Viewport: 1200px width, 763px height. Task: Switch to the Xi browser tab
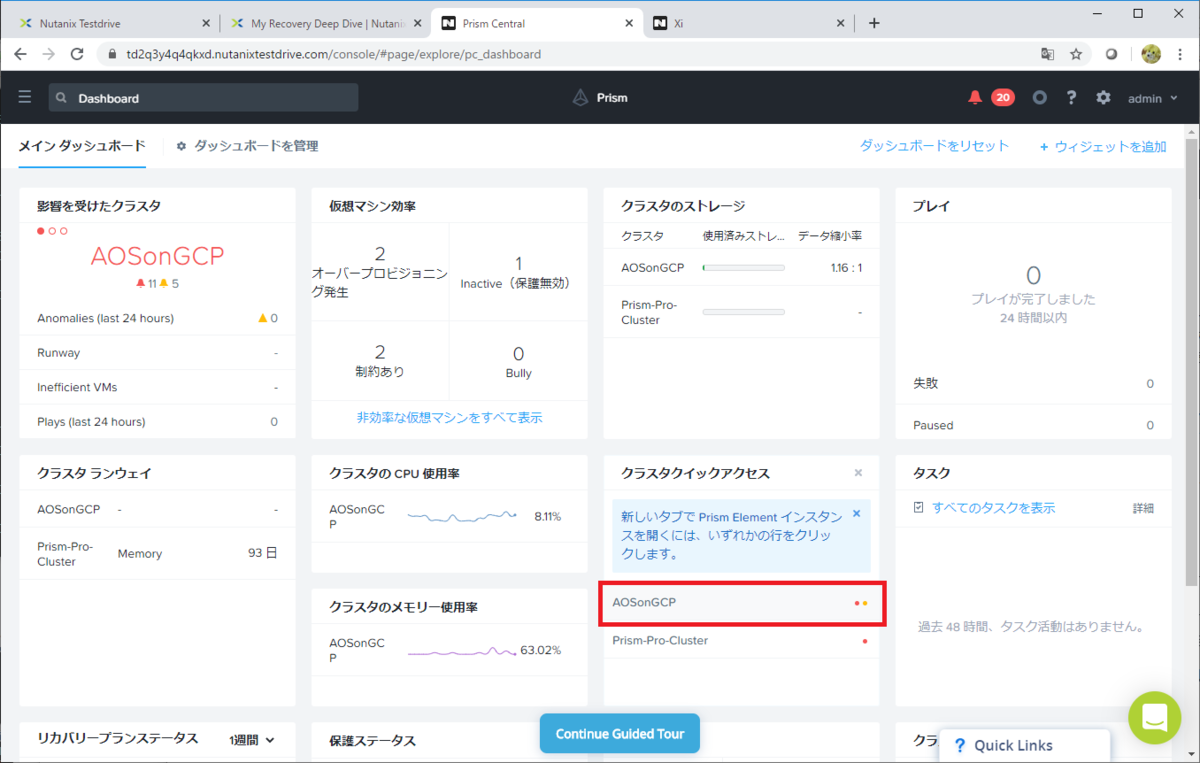coord(750,23)
